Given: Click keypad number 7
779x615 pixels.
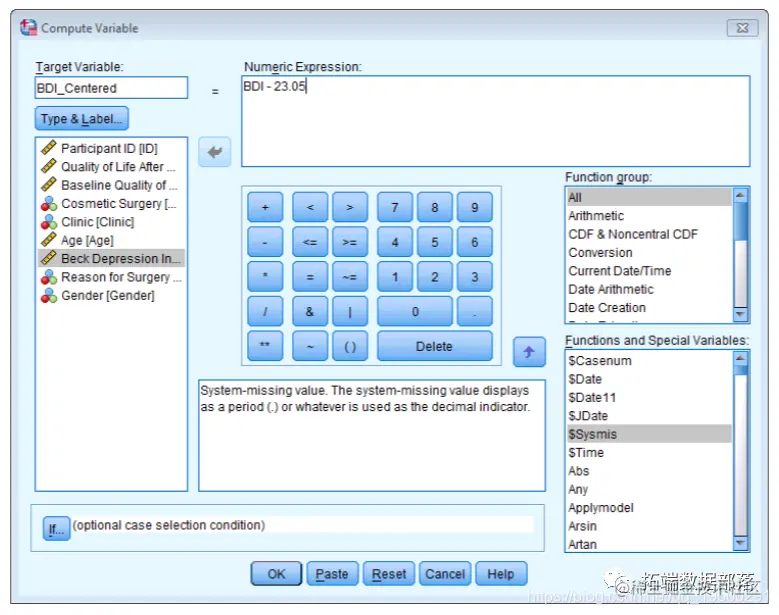Looking at the screenshot, I should pyautogui.click(x=395, y=207).
